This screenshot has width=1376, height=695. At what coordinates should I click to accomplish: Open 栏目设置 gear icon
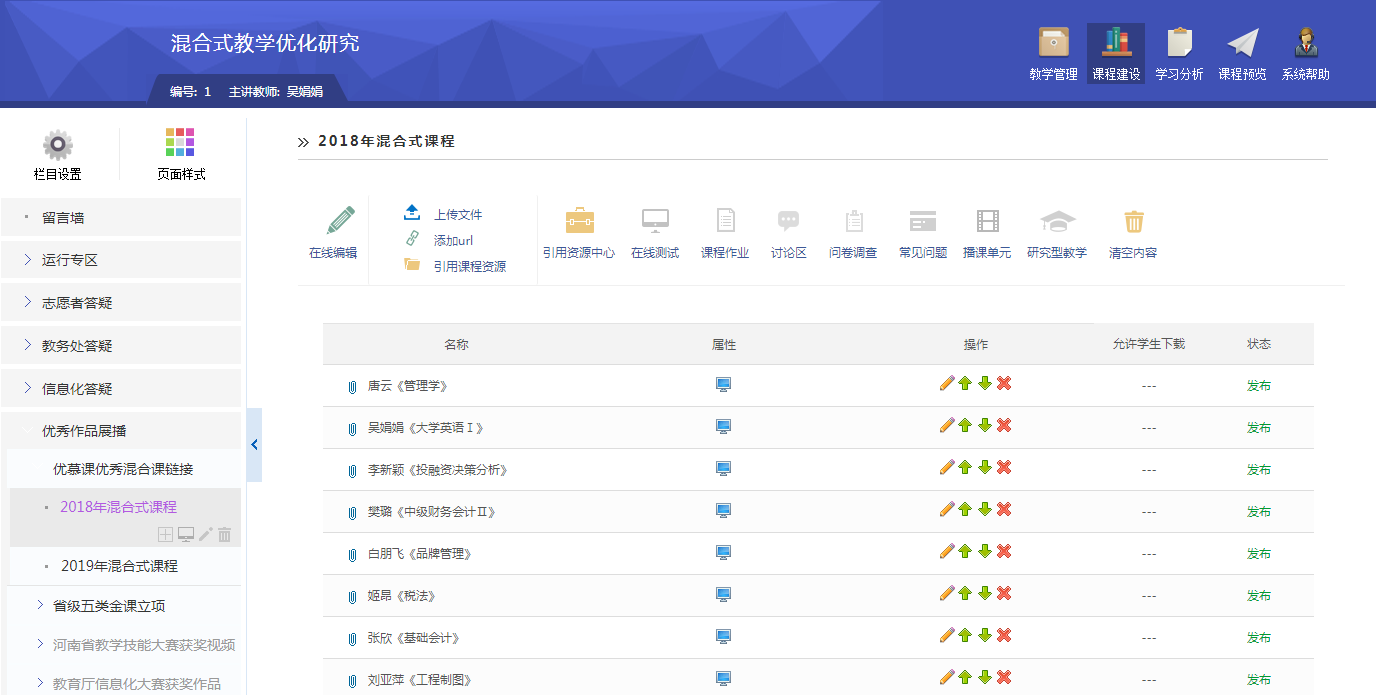pos(58,145)
